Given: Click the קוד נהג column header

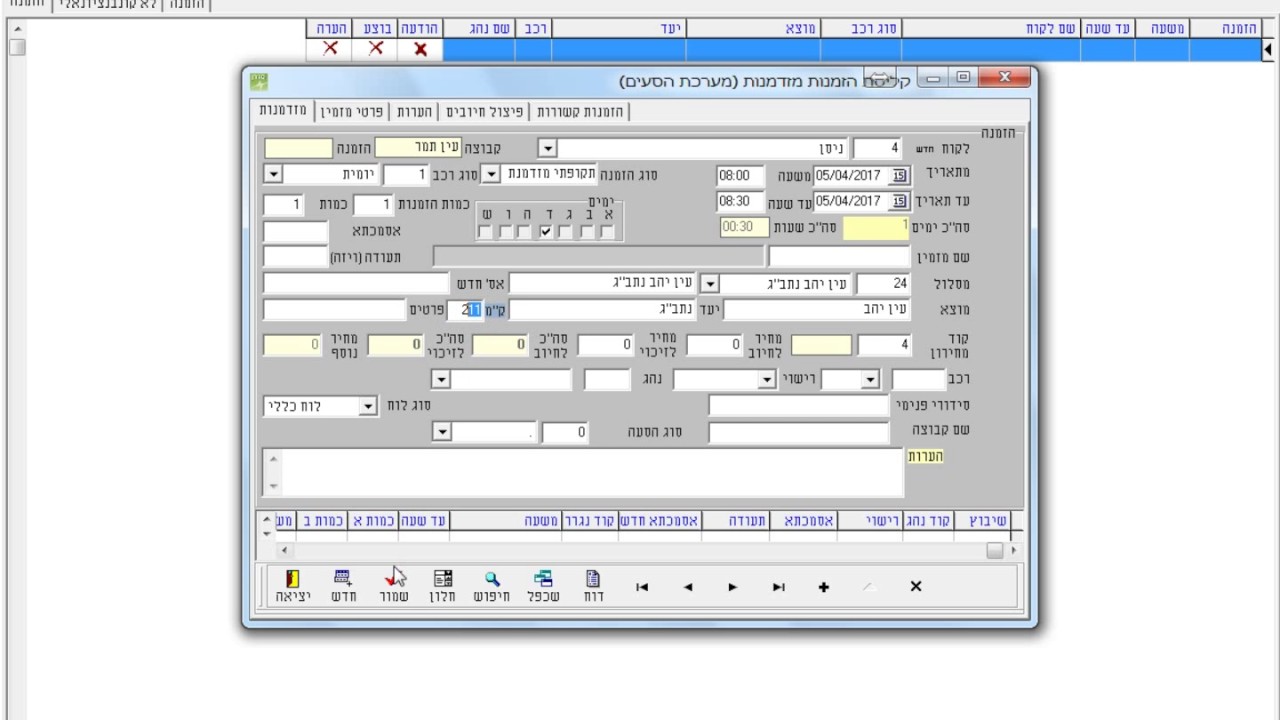Looking at the screenshot, I should click(928, 521).
